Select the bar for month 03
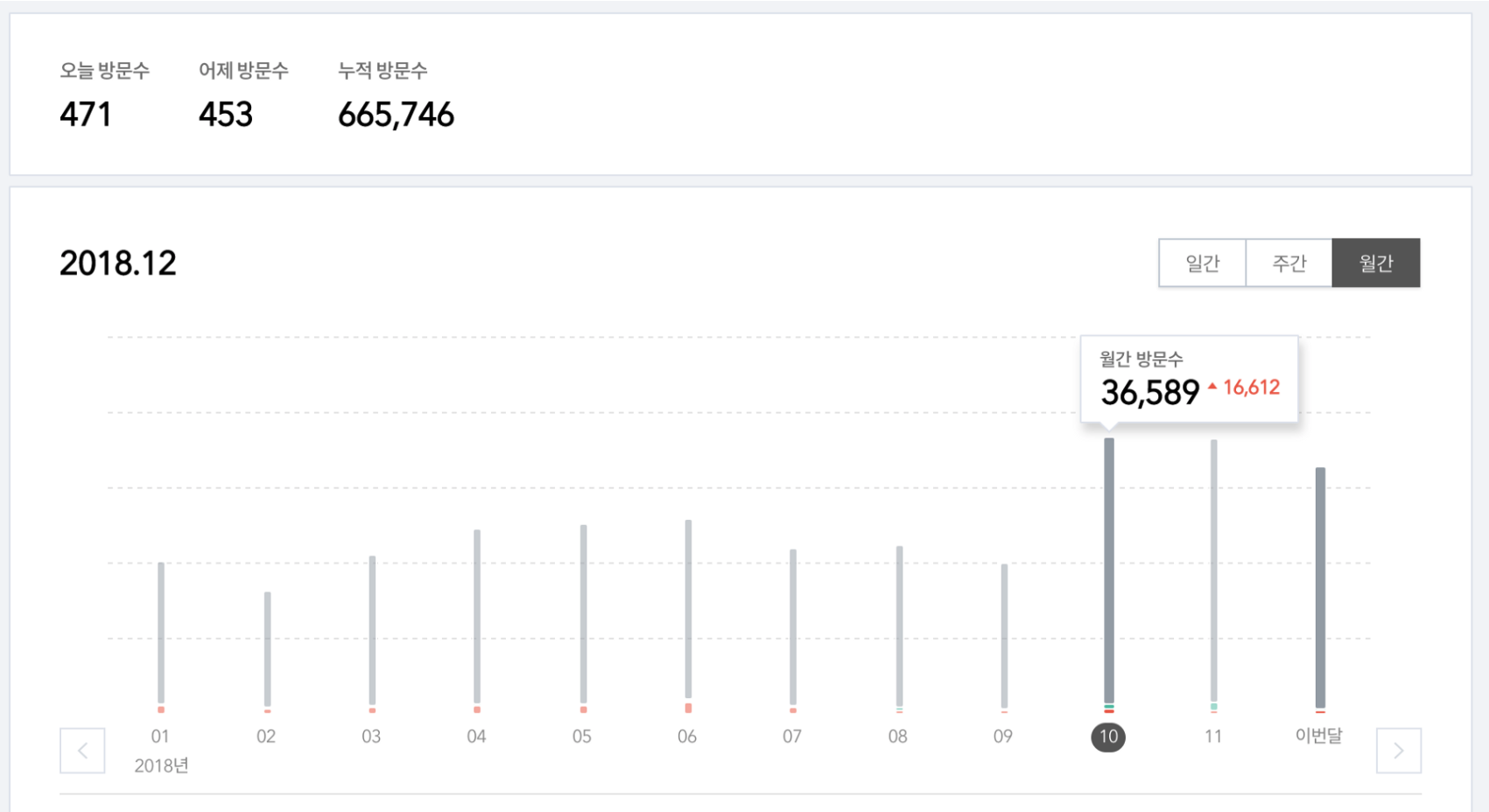The width and height of the screenshot is (1489, 812). click(372, 630)
